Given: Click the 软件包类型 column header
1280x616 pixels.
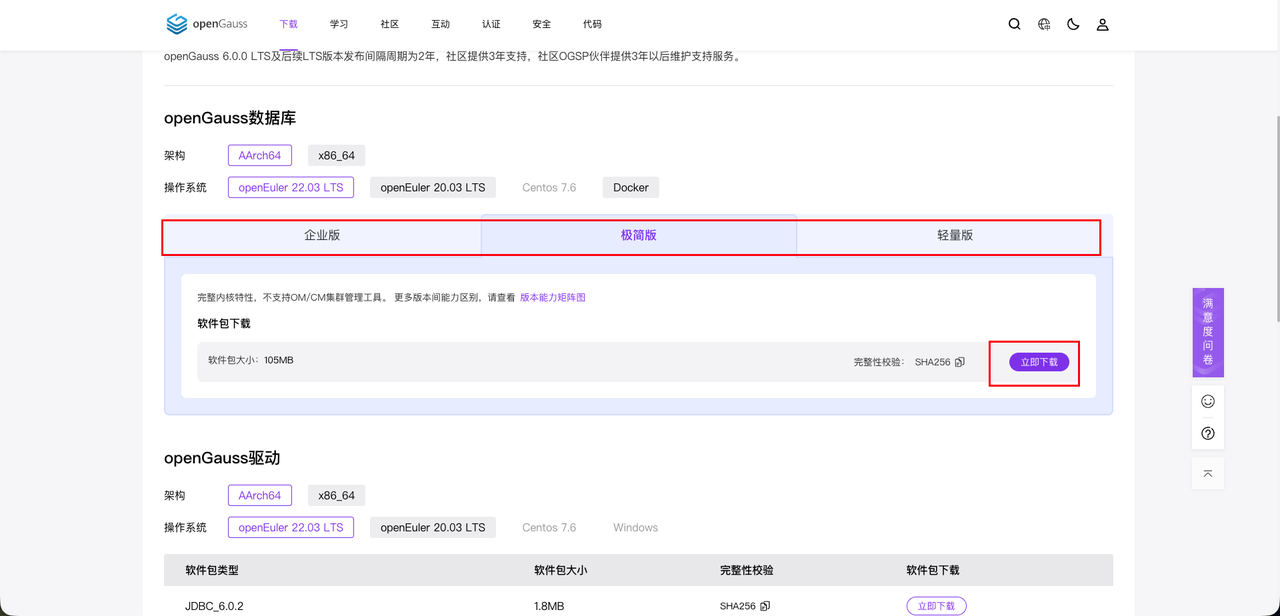Looking at the screenshot, I should pyautogui.click(x=212, y=570).
